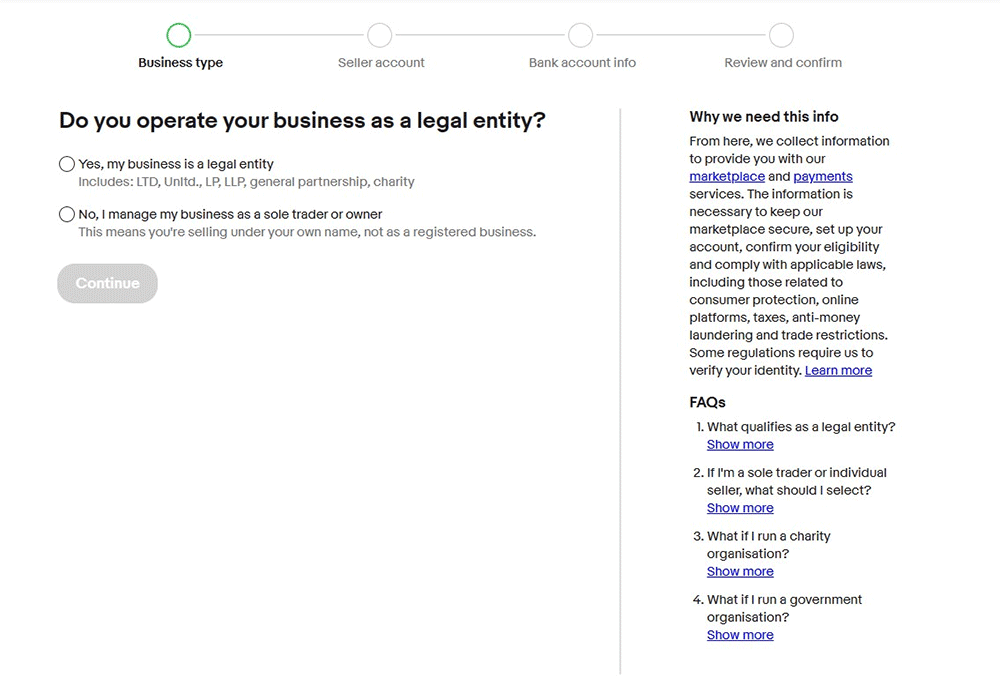Show more for sole trader FAQ
The image size is (1000, 693).
(740, 508)
